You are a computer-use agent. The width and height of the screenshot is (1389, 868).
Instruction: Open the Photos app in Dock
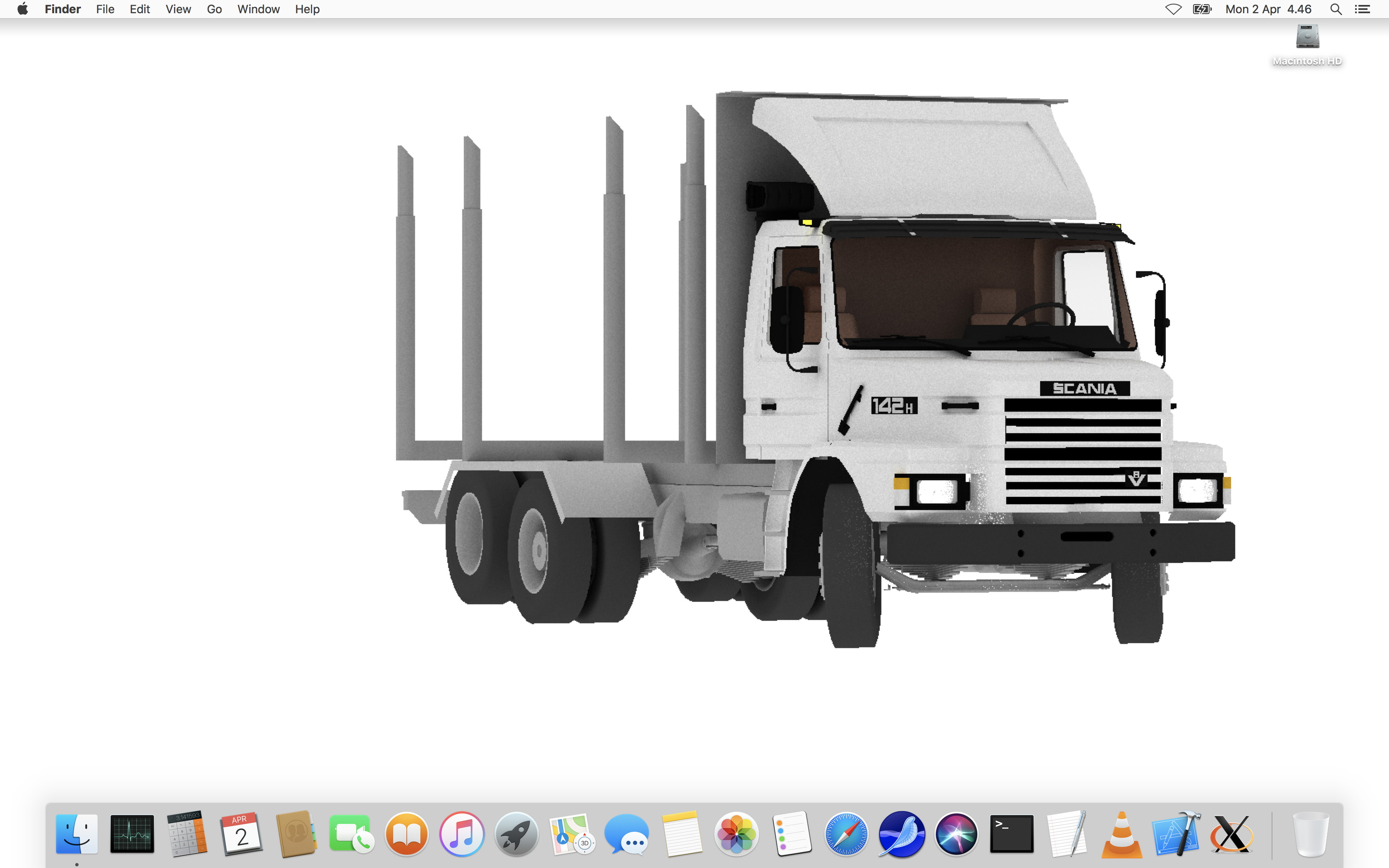(736, 834)
